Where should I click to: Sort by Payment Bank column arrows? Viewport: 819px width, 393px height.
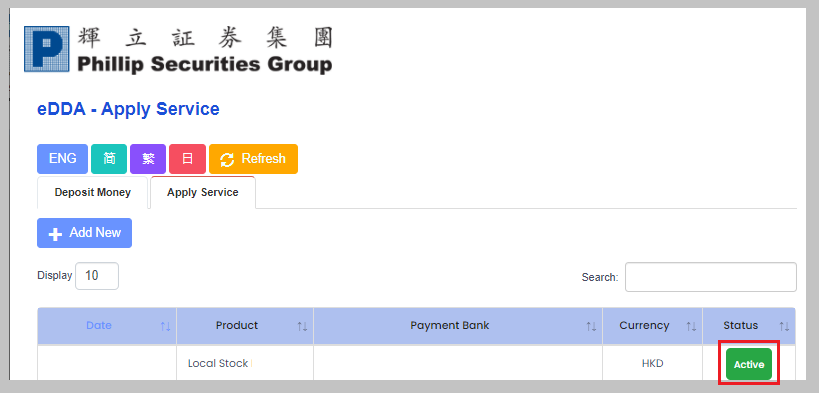591,326
